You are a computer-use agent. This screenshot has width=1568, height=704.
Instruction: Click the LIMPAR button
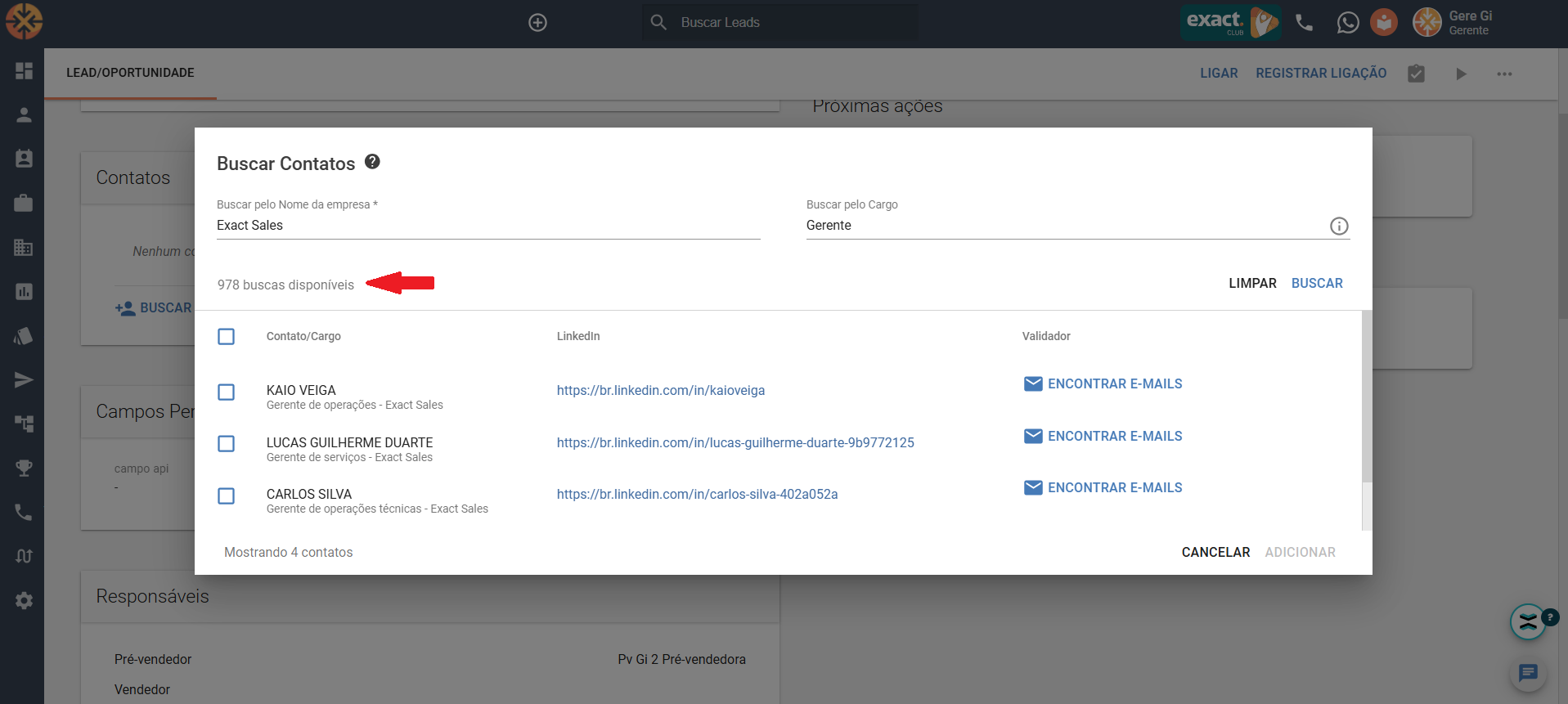(1252, 284)
